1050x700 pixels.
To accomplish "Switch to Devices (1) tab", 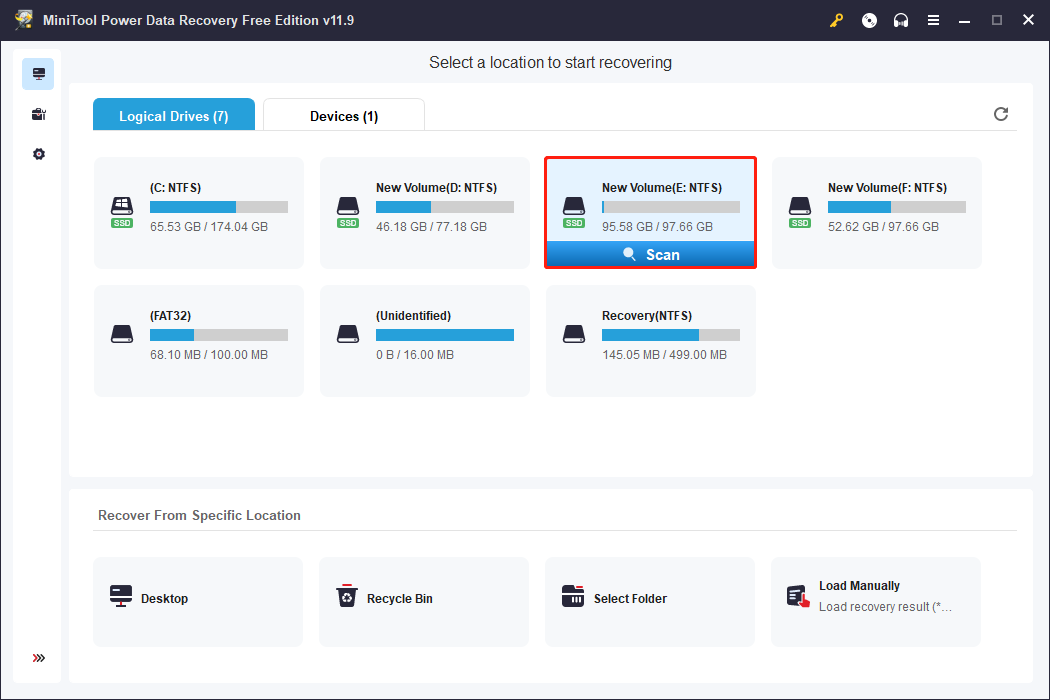I will [344, 115].
